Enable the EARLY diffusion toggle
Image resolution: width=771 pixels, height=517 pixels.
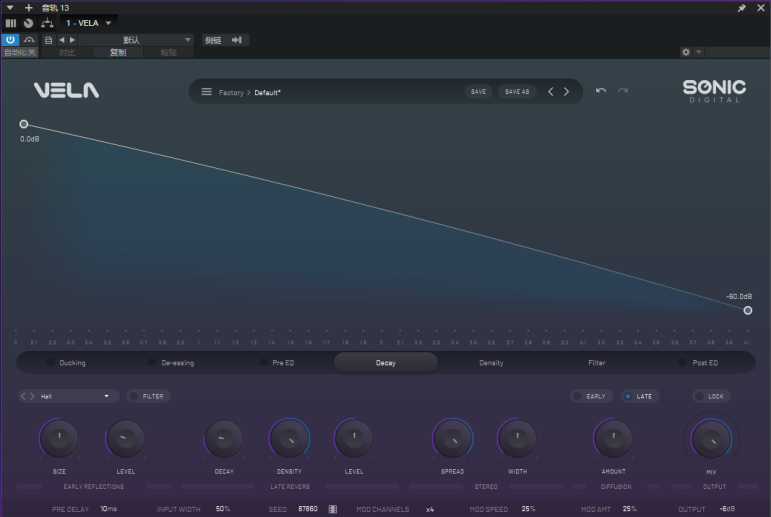590,396
